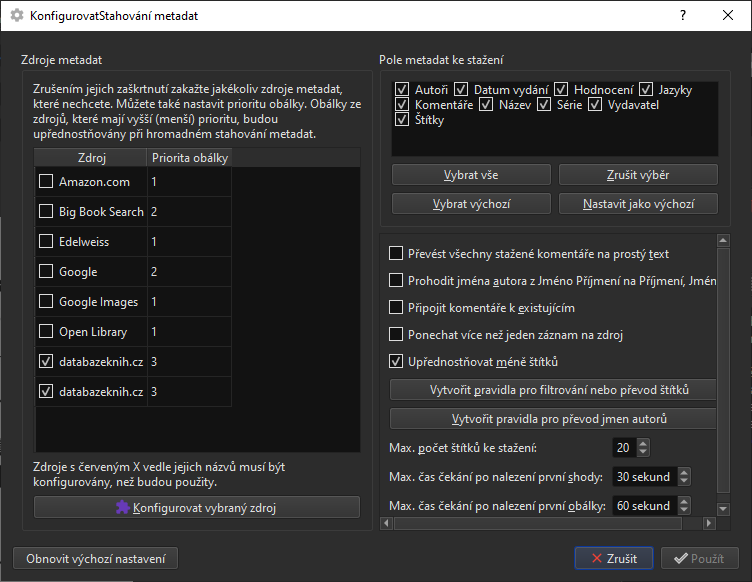Viewport: 752px width, 582px height.
Task: Click the options panel scroll-up arrow
Action: 724,240
